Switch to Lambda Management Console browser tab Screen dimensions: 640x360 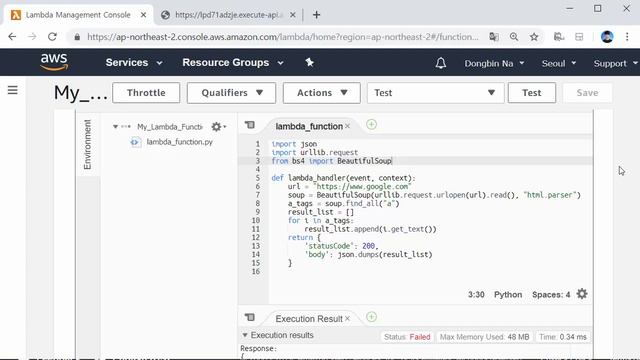coord(78,15)
